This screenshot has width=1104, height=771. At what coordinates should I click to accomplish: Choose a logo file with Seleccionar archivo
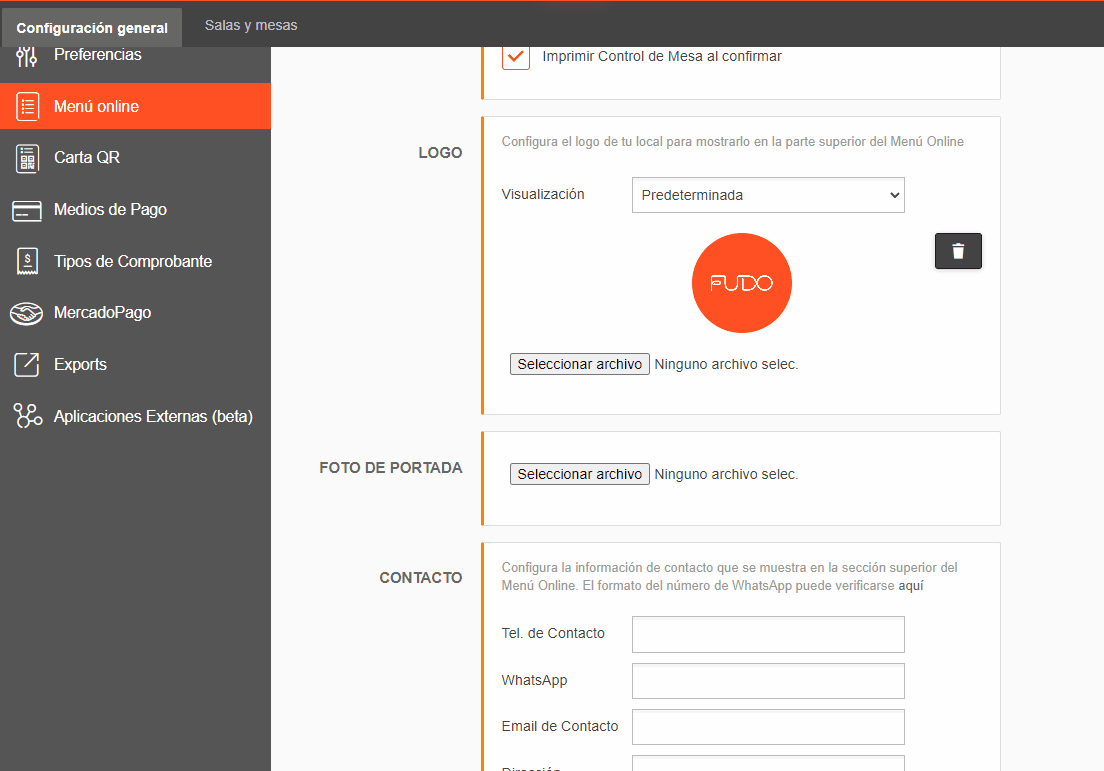pos(579,364)
